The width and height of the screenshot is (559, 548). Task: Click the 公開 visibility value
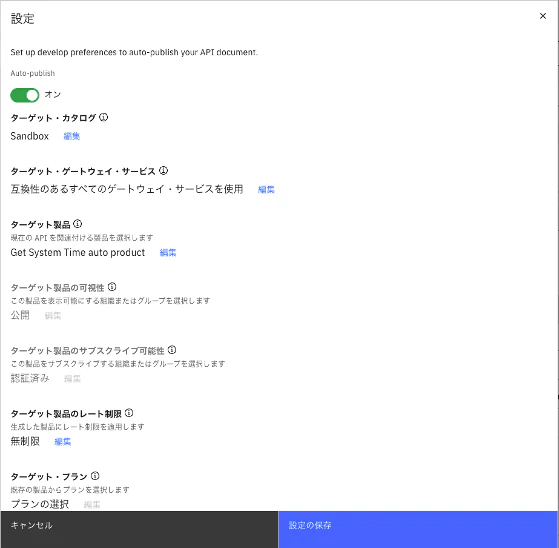click(20, 315)
